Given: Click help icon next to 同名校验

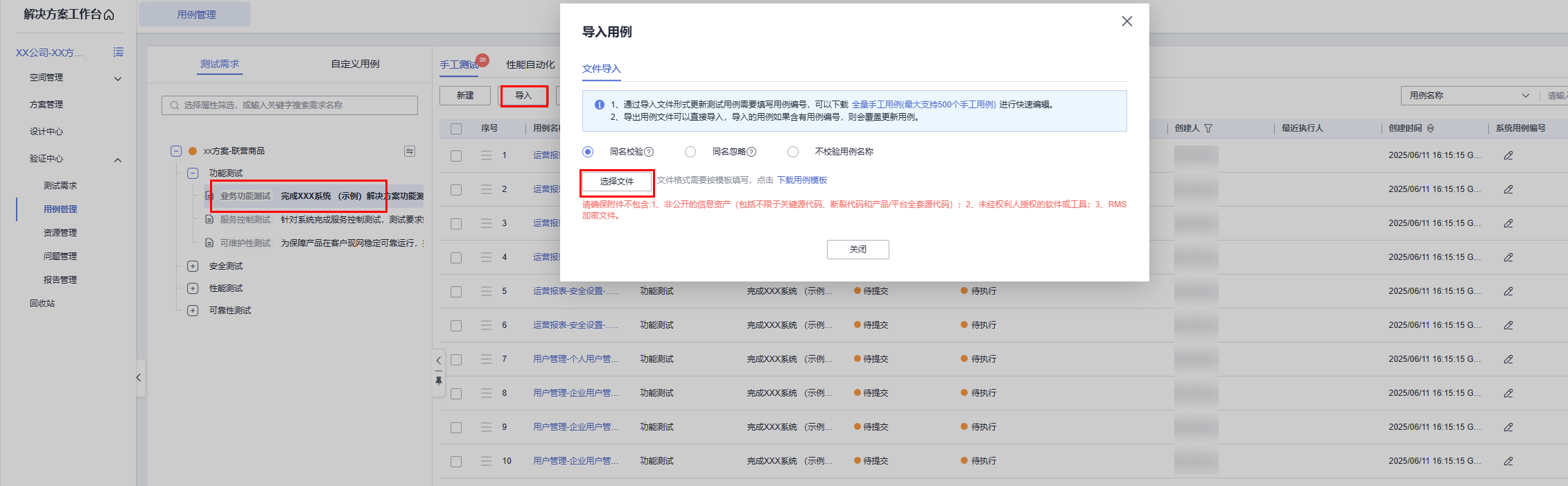Looking at the screenshot, I should 649,152.
